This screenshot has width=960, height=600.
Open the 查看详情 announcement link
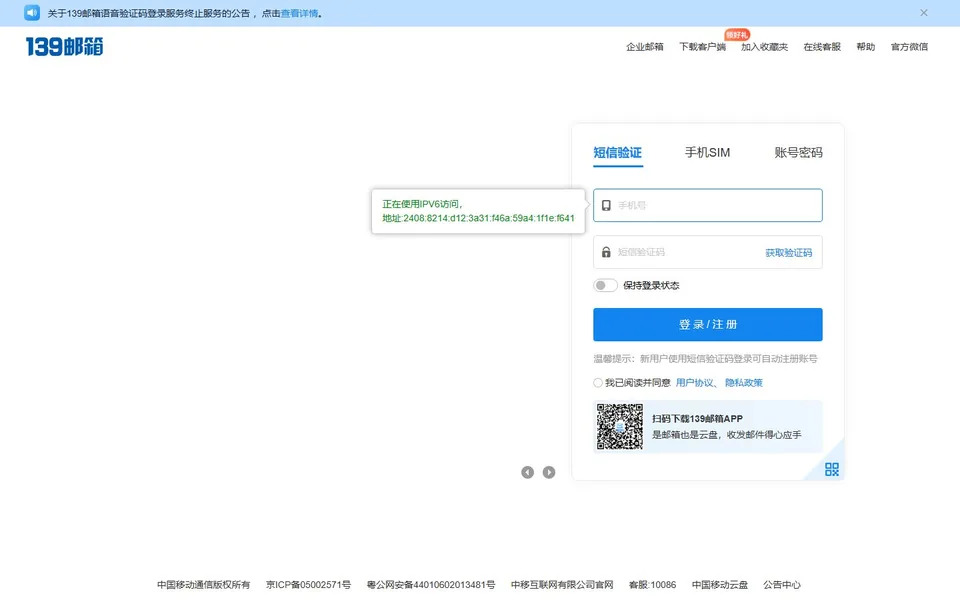[299, 13]
